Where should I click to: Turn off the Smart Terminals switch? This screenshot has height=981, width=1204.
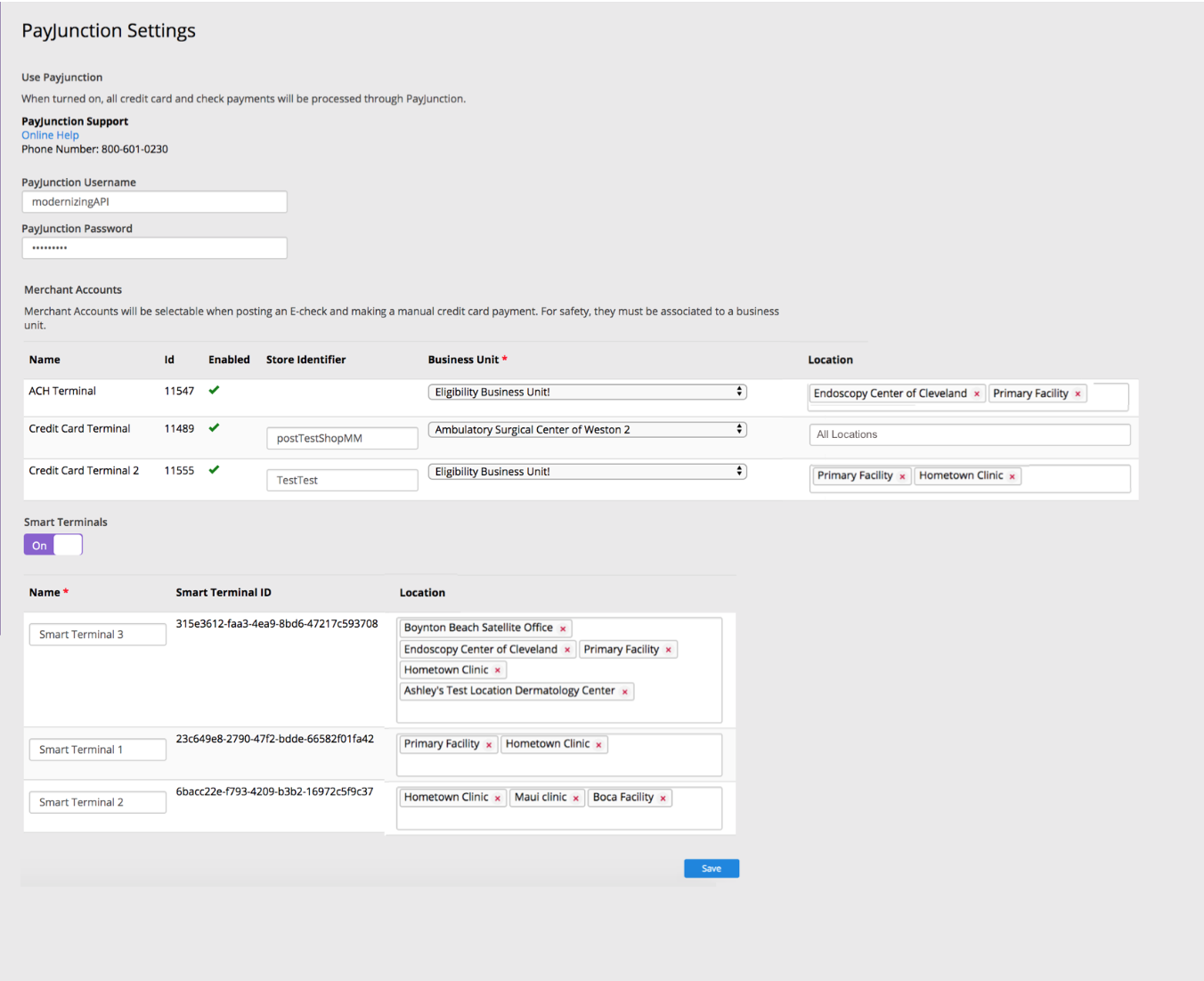[x=53, y=545]
